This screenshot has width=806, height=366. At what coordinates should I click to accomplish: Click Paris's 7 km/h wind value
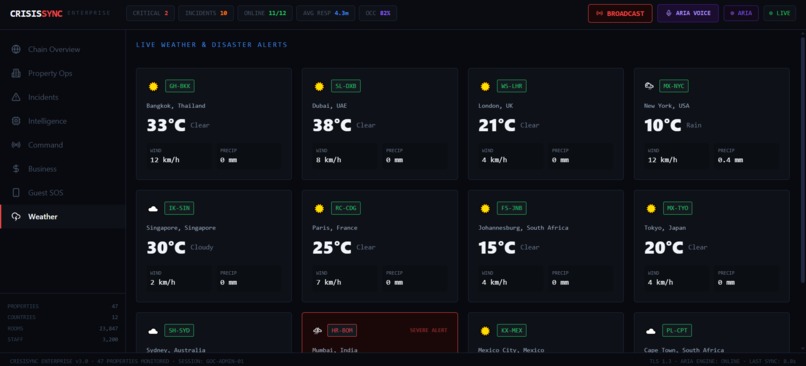click(328, 282)
